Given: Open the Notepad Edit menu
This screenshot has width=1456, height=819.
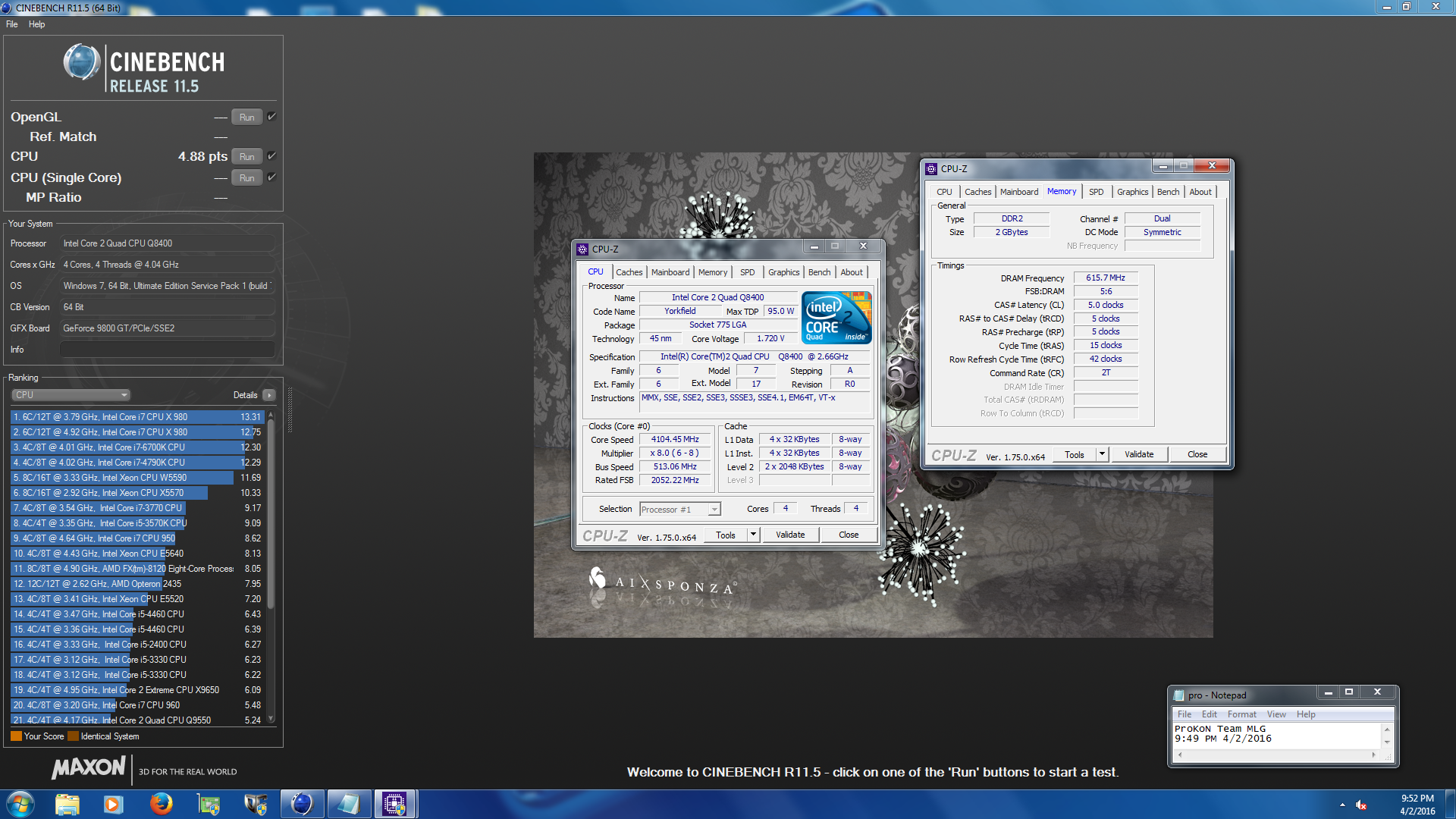Looking at the screenshot, I should (1210, 714).
